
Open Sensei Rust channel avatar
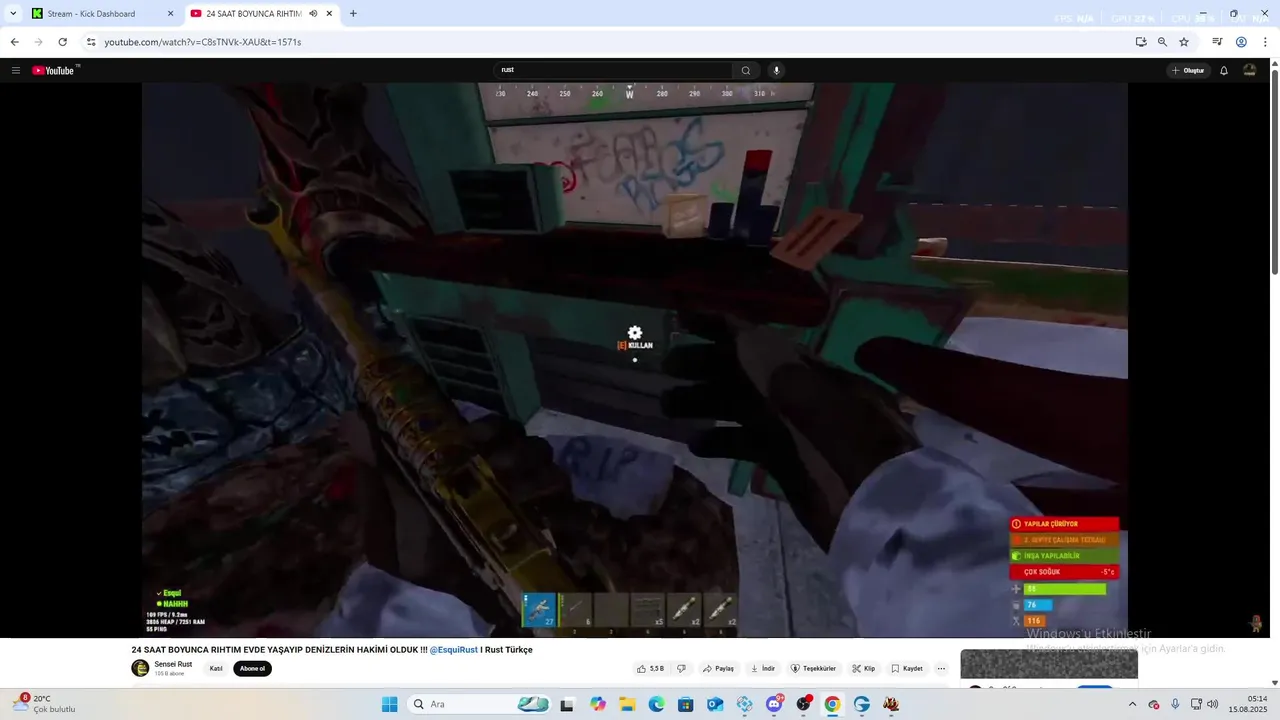tap(140, 668)
